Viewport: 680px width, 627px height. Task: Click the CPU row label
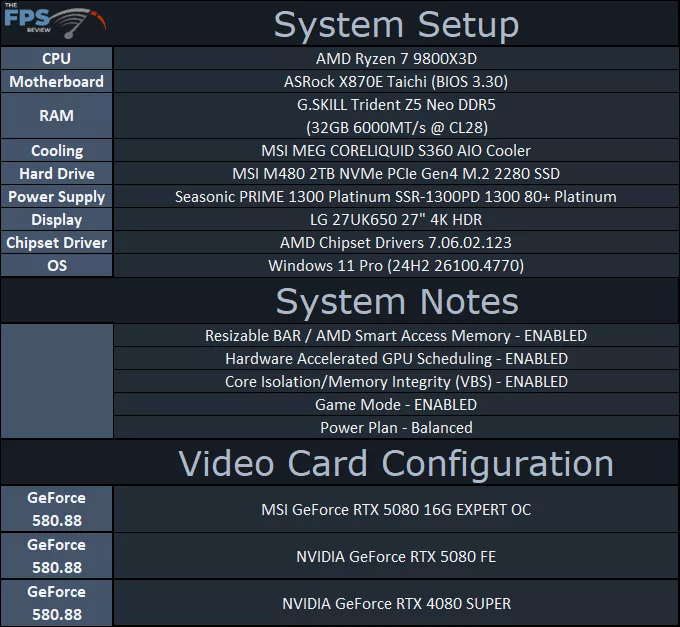(56, 59)
